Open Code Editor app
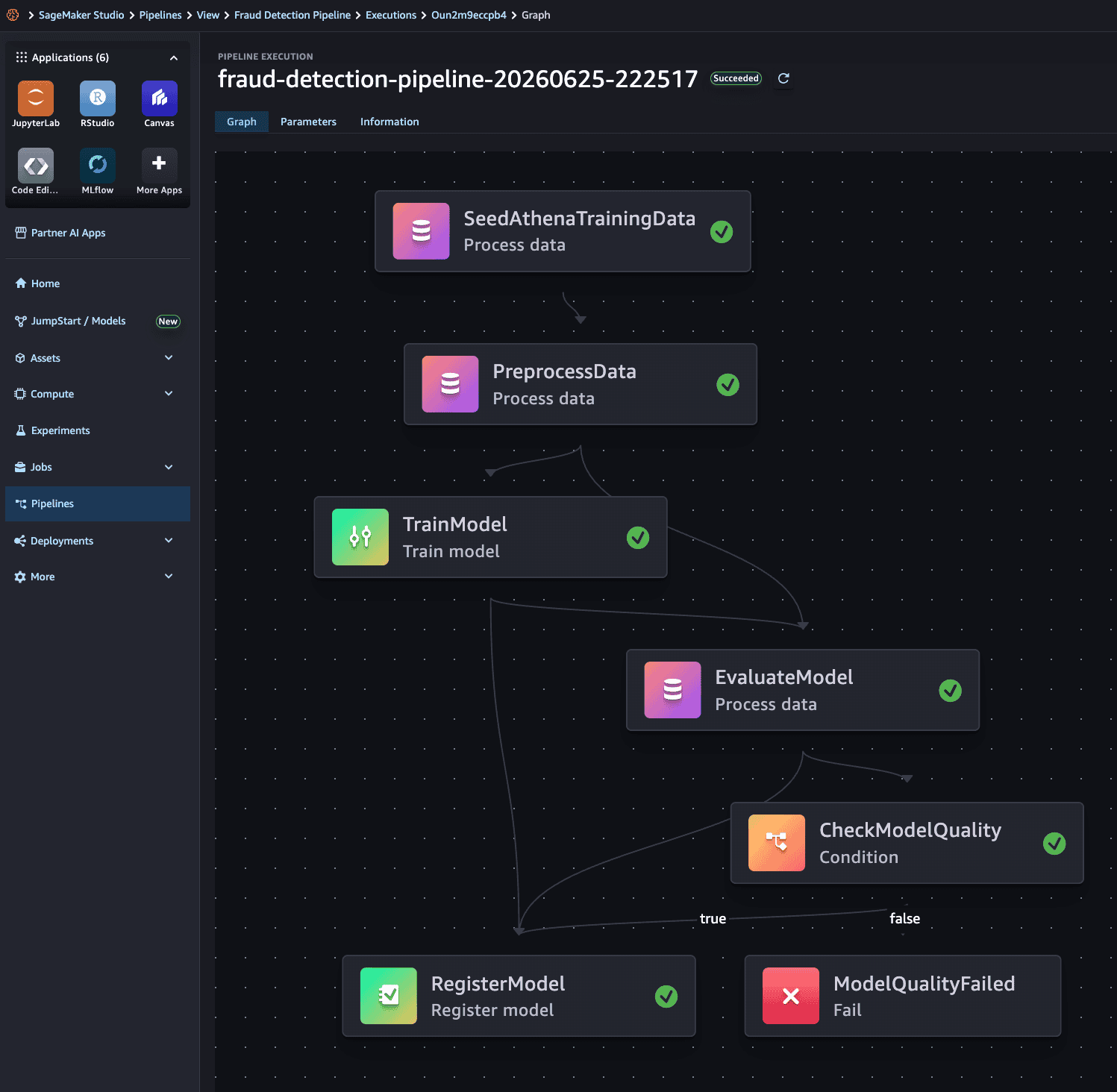 pyautogui.click(x=36, y=166)
